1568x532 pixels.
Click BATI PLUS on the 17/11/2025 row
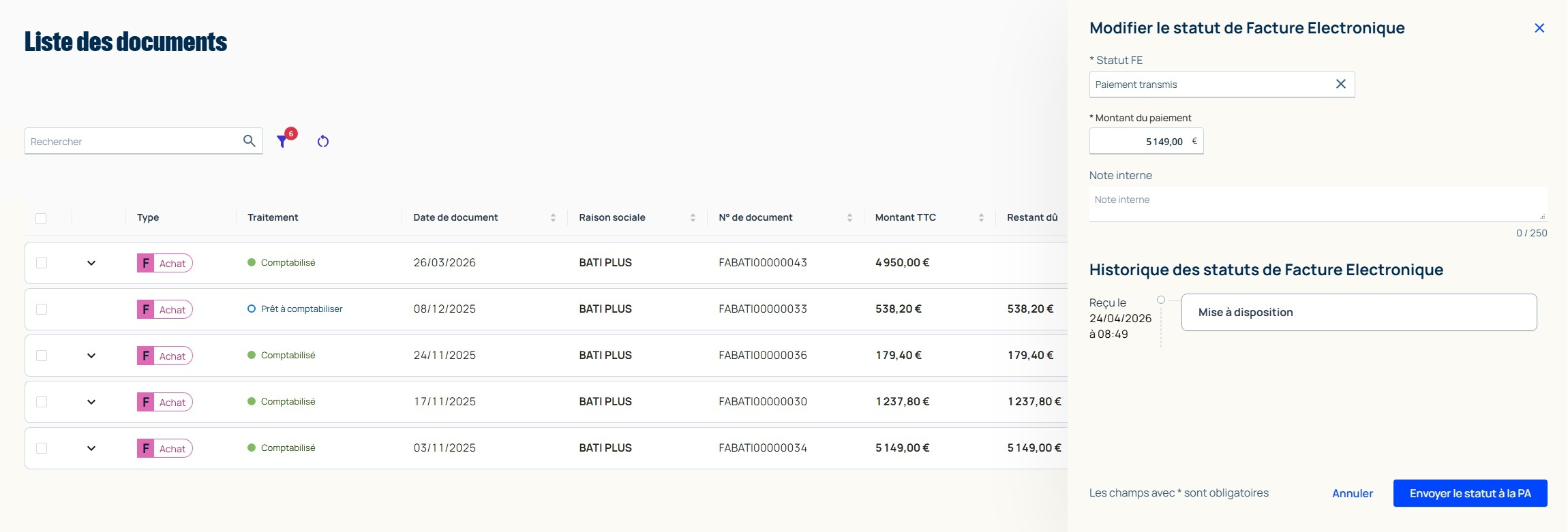[605, 401]
